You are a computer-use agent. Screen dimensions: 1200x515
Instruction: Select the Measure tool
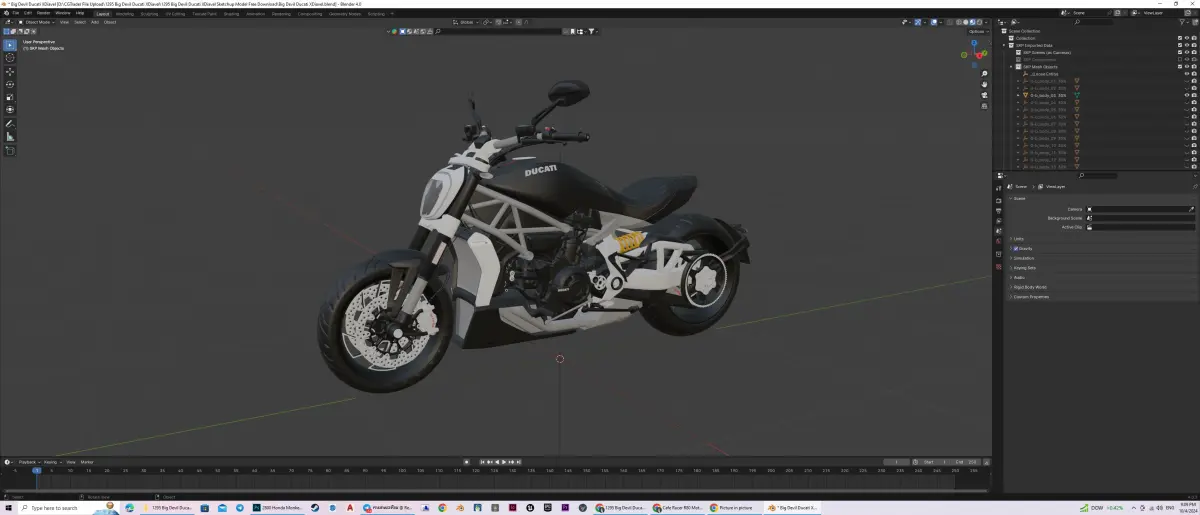10,137
